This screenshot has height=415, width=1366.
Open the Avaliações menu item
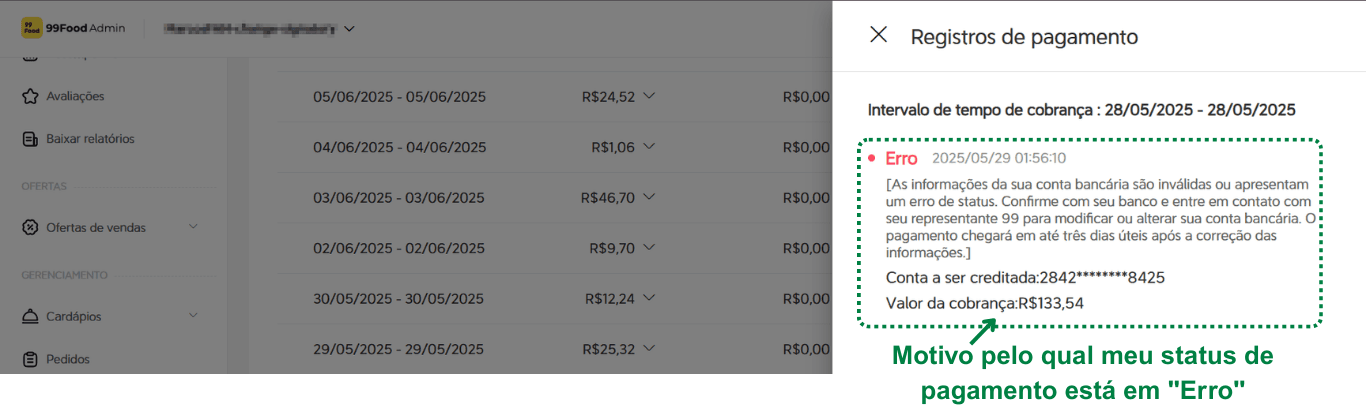(75, 96)
